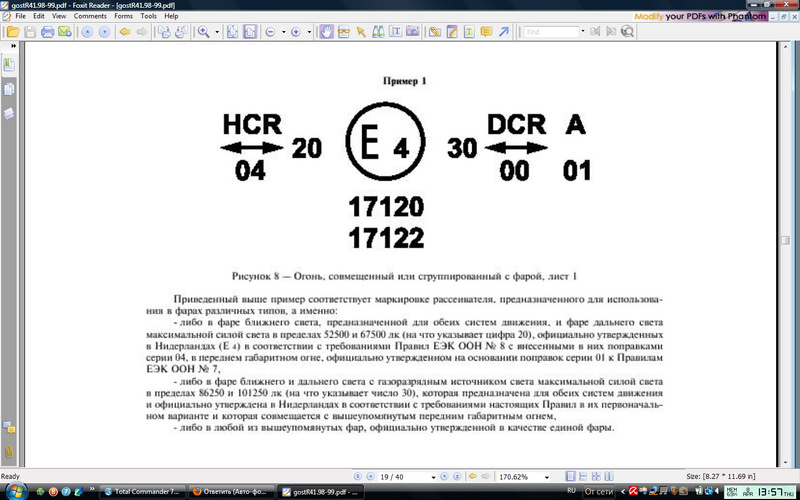The height and width of the screenshot is (500, 800).
Task: Open the Find options dropdown arrow
Action: (583, 32)
